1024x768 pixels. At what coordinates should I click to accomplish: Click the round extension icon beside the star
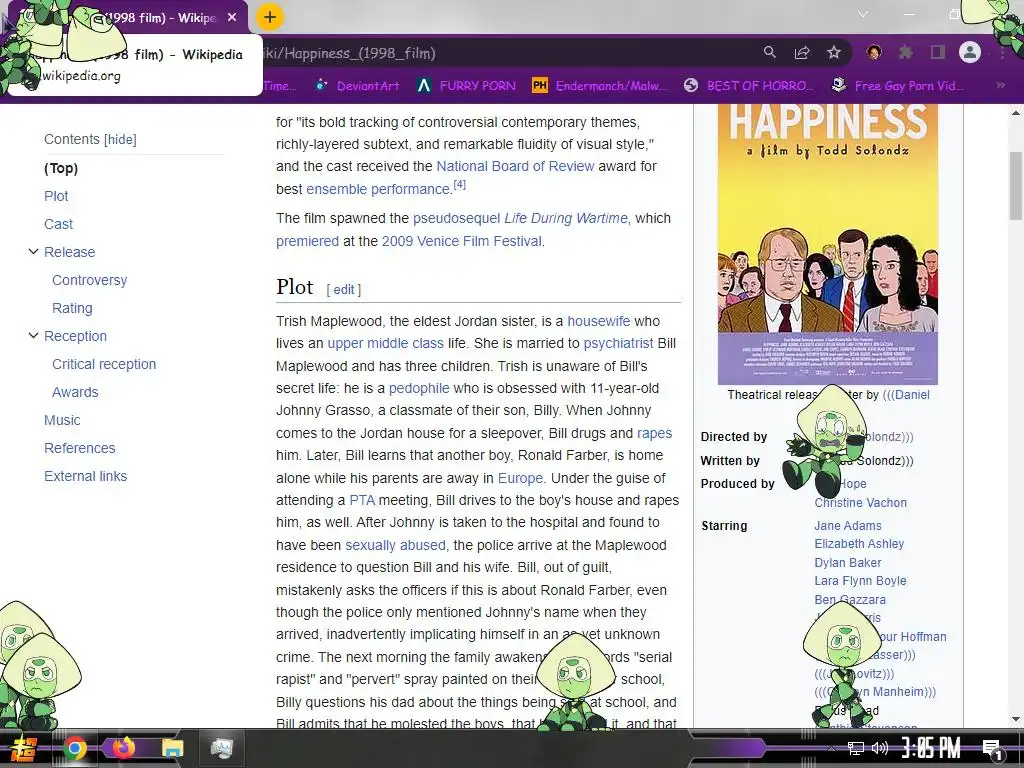pyautogui.click(x=874, y=52)
